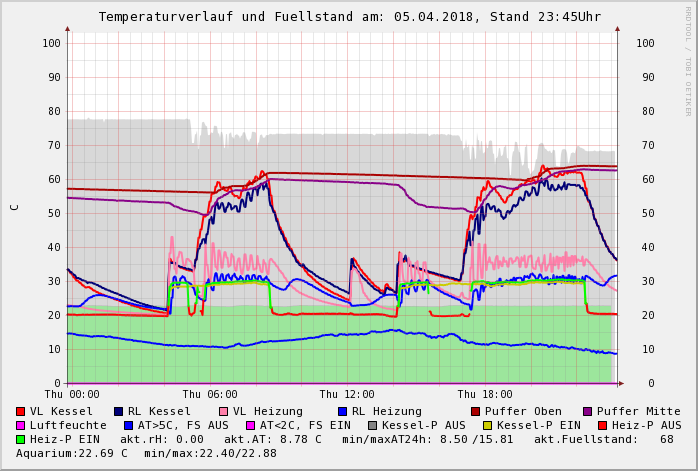
Task: Select the blue RL Heizung legend swatch
Action: pos(342,411)
